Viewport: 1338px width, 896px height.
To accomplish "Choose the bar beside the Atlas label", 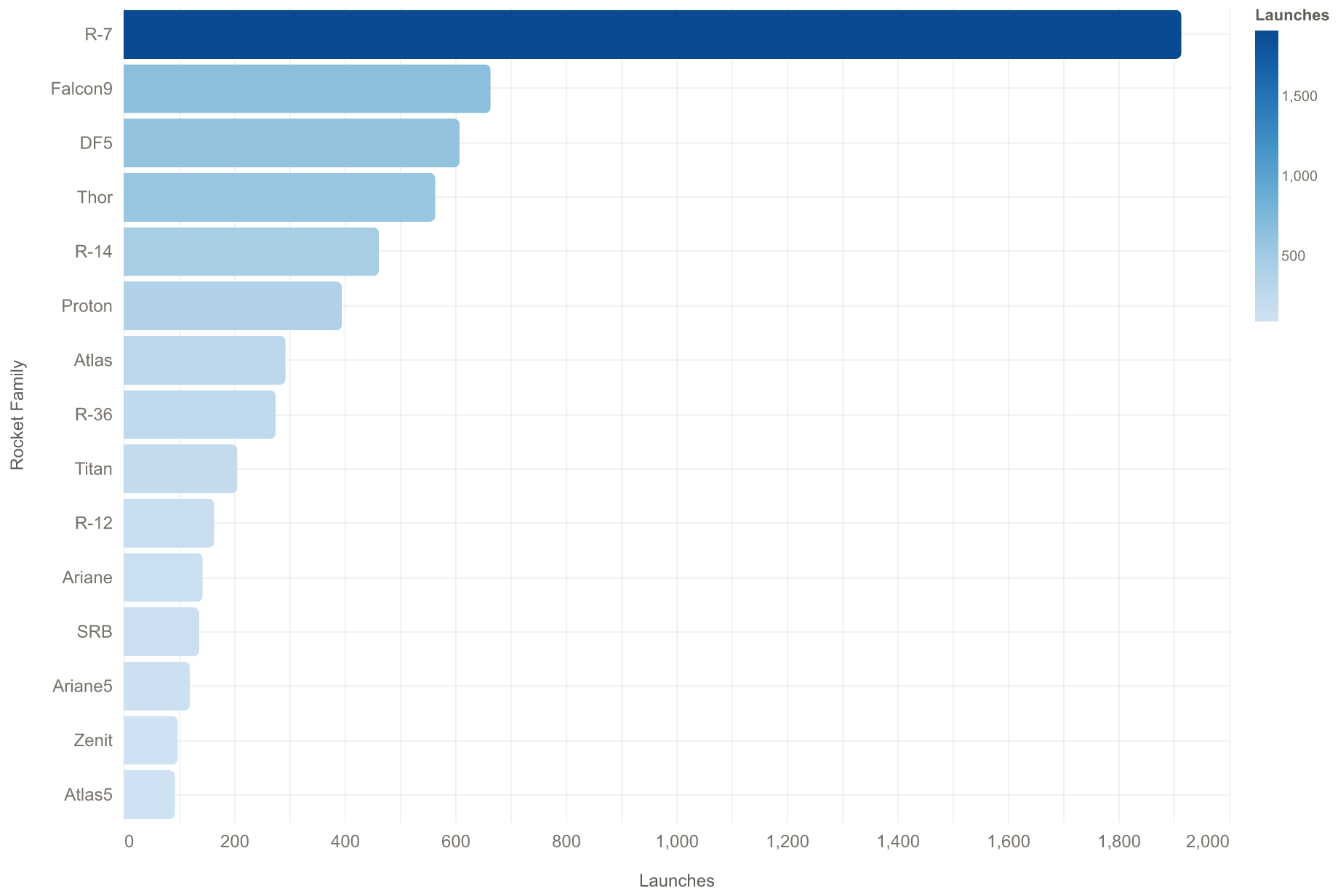I will pos(204,360).
